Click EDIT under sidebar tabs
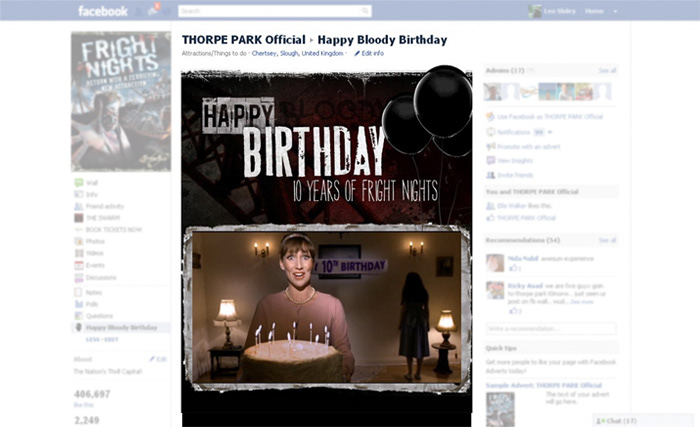Image resolution: width=700 pixels, height=427 pixels. [111, 339]
